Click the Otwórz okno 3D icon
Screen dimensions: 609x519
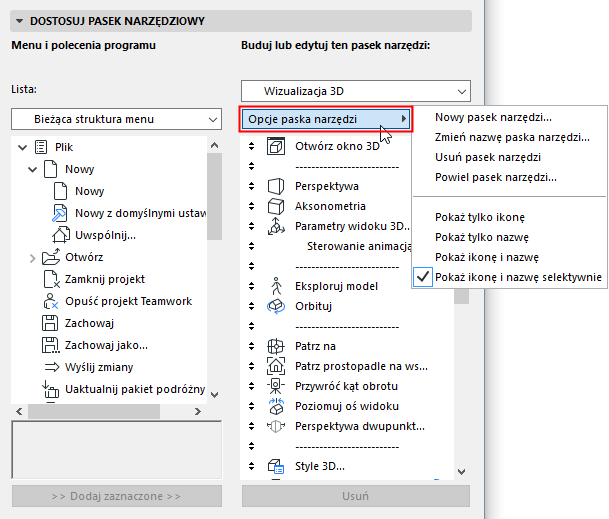tap(276, 146)
